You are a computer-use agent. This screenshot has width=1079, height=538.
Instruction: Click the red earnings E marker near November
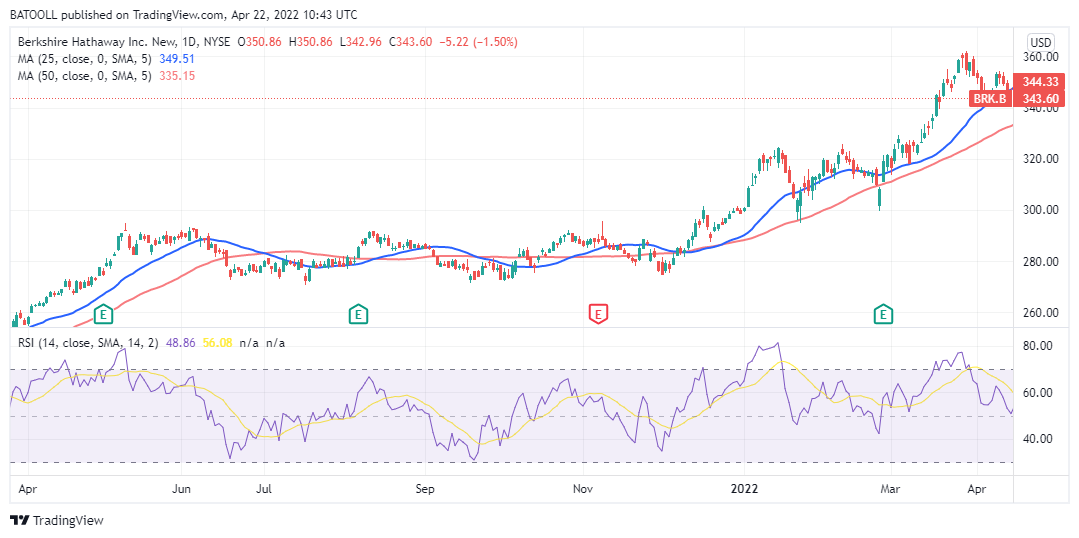pyautogui.click(x=599, y=314)
